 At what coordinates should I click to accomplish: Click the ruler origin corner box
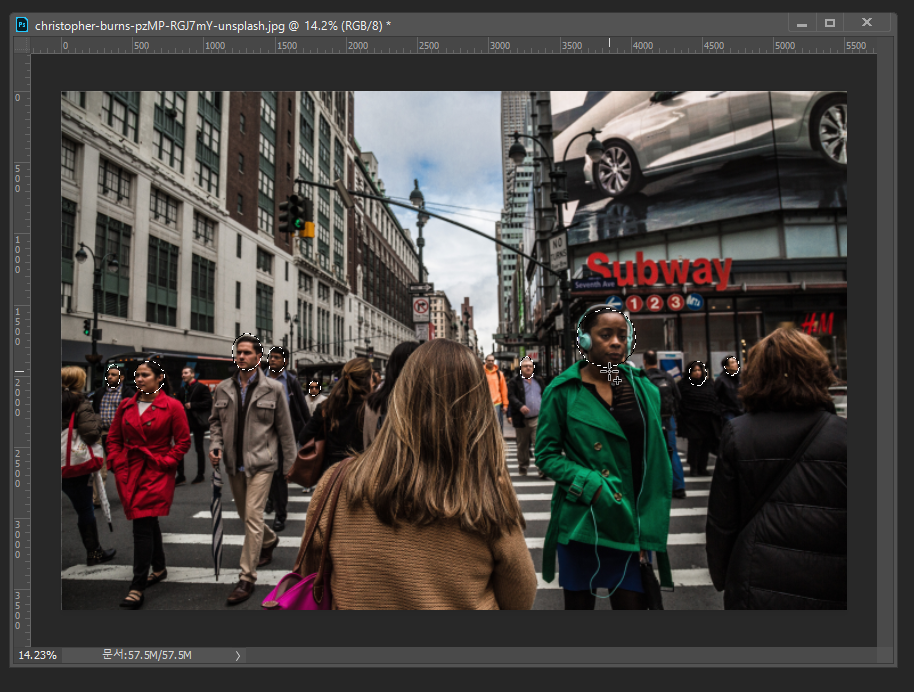(22, 45)
